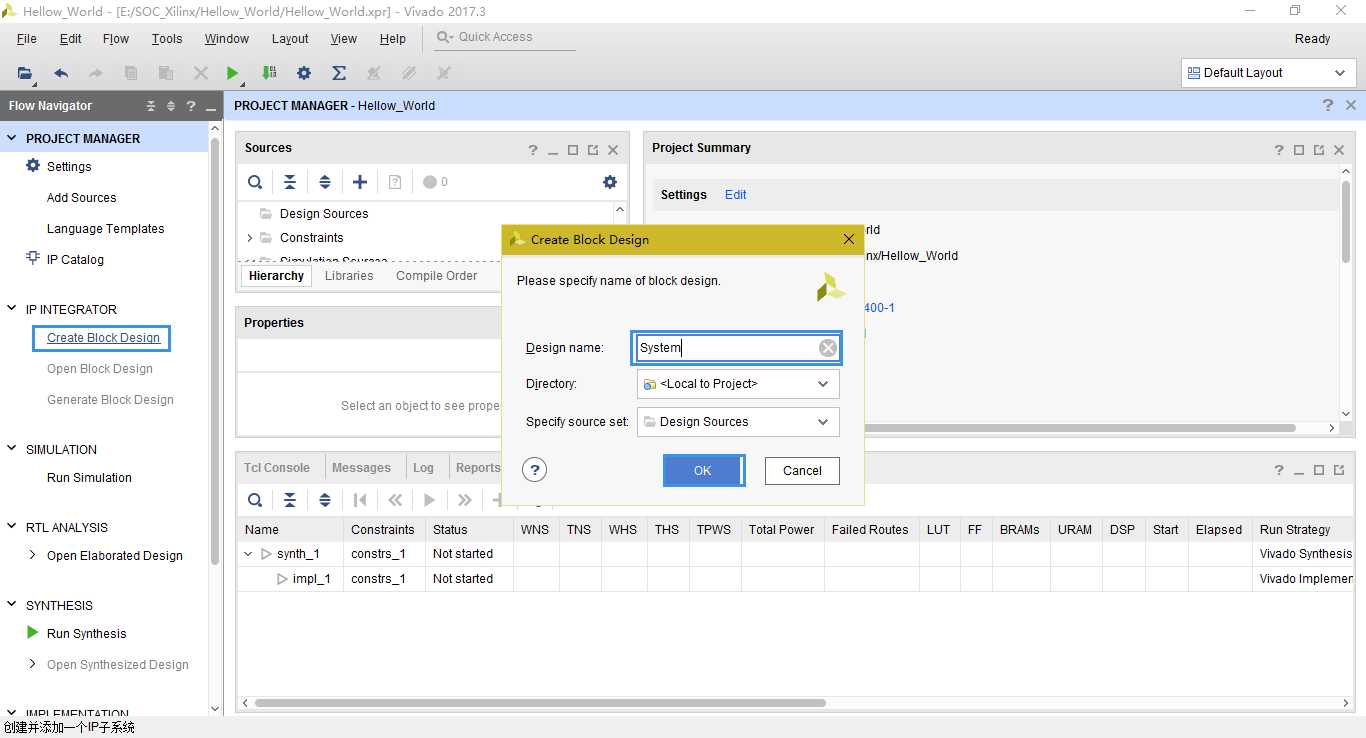
Task: Expand Open Synthesized Design
Action: coord(33,664)
